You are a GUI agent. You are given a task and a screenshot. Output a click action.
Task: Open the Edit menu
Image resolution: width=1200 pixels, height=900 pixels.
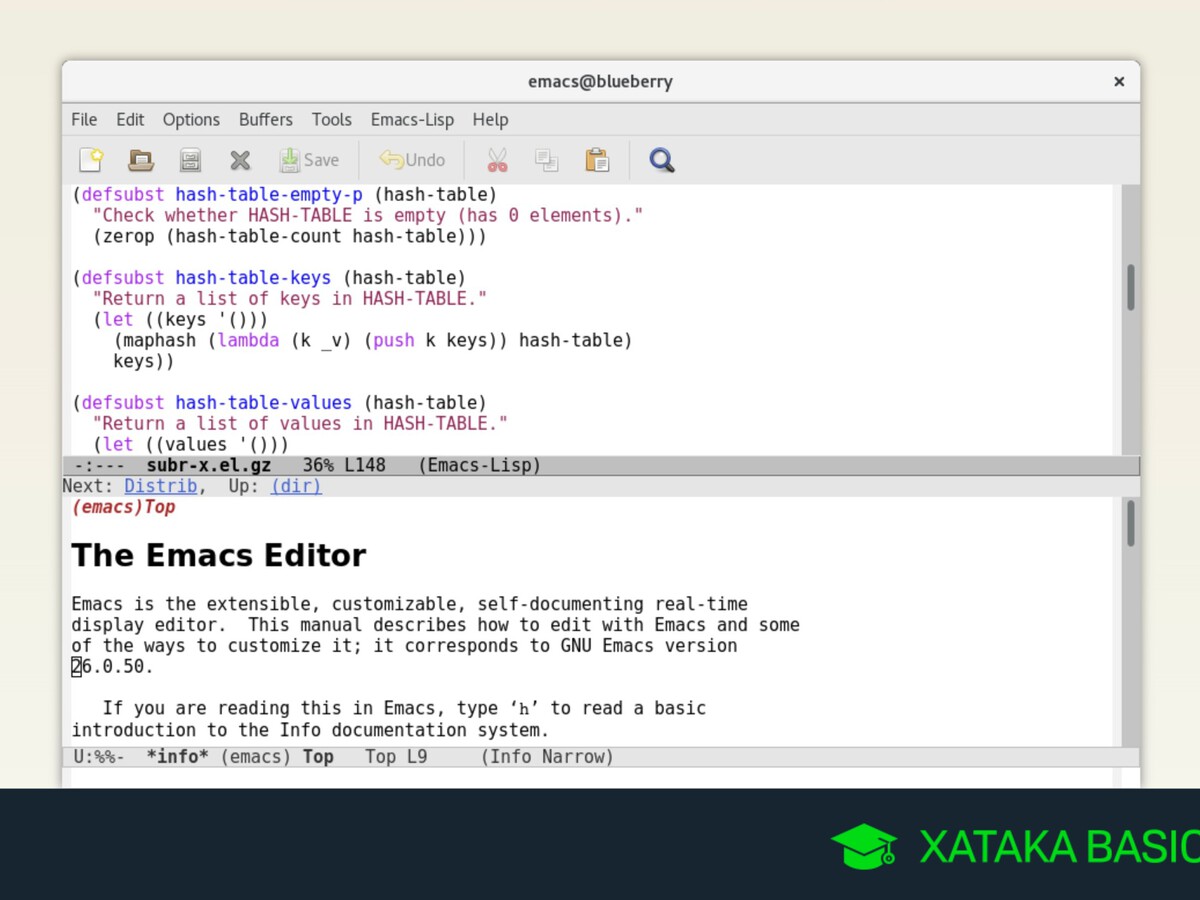point(130,120)
